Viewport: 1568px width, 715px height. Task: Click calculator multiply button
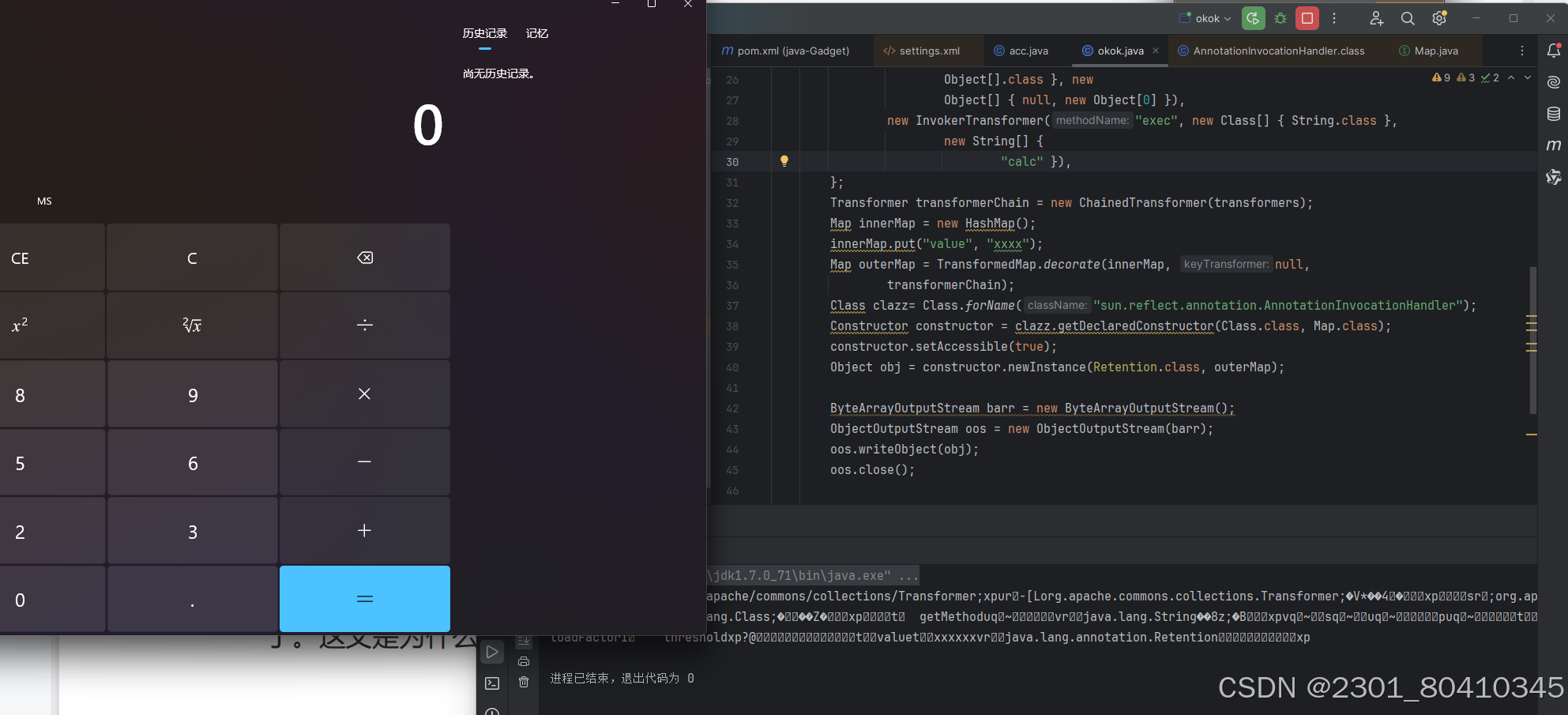pos(365,394)
